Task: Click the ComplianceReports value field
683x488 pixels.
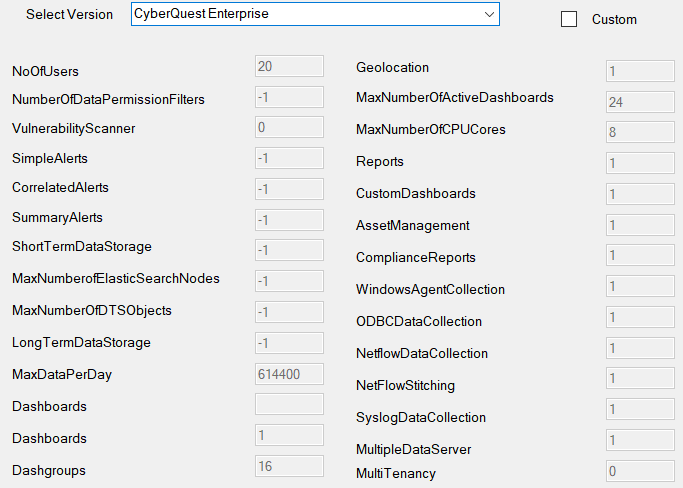Action: click(640, 255)
